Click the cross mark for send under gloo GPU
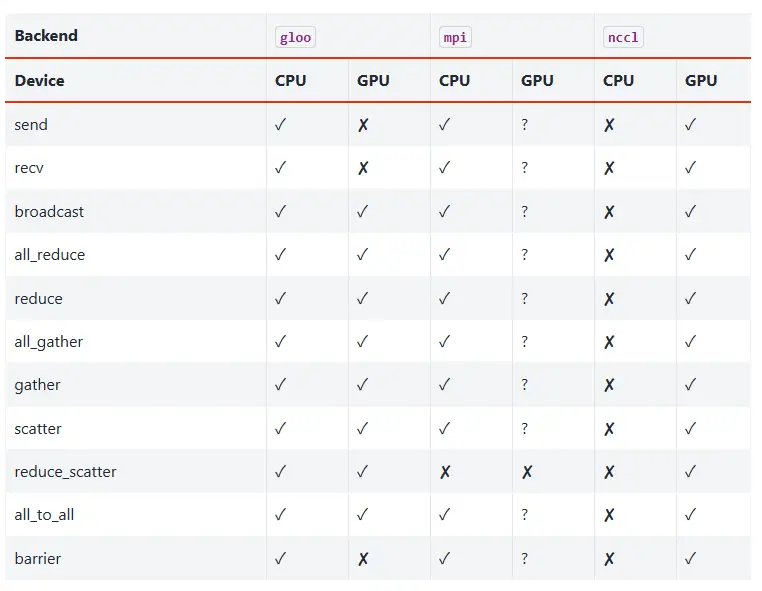The height and width of the screenshot is (591, 762). click(x=363, y=125)
